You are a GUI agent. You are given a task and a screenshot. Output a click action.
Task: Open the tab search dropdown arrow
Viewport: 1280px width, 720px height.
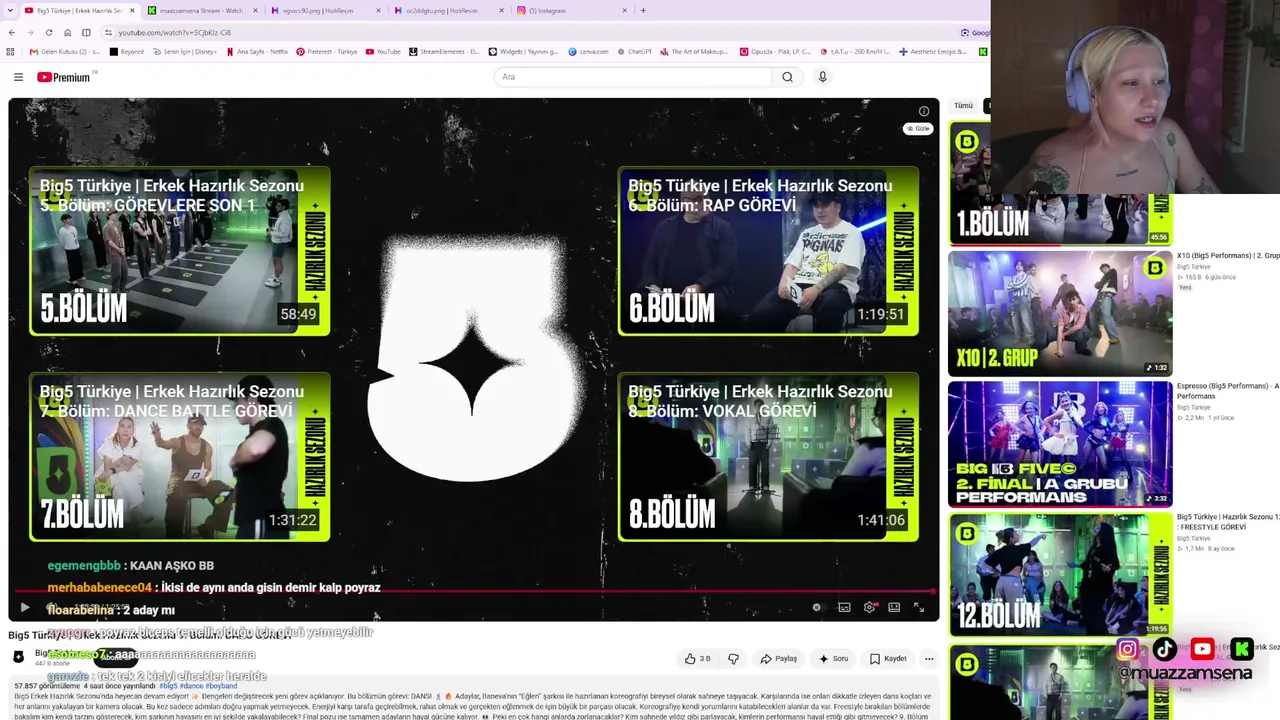(10, 11)
